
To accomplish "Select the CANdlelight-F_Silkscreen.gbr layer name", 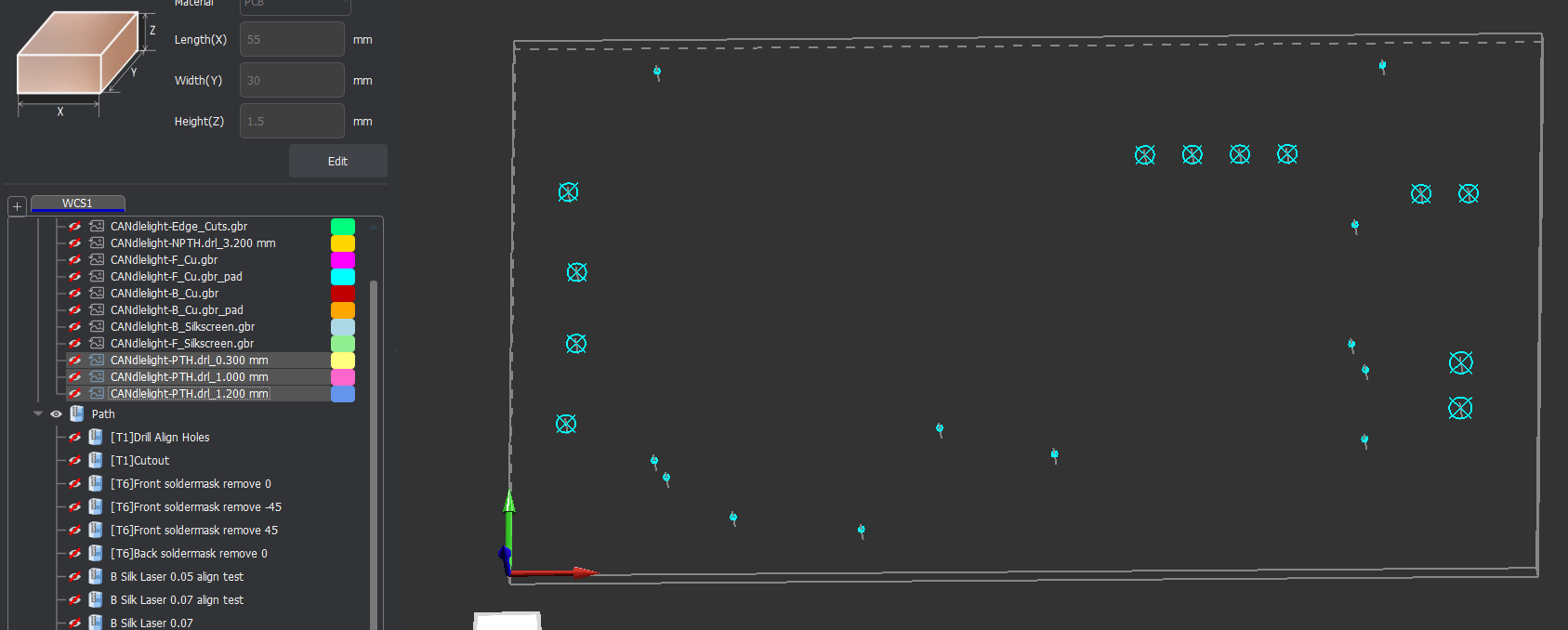I will [182, 343].
